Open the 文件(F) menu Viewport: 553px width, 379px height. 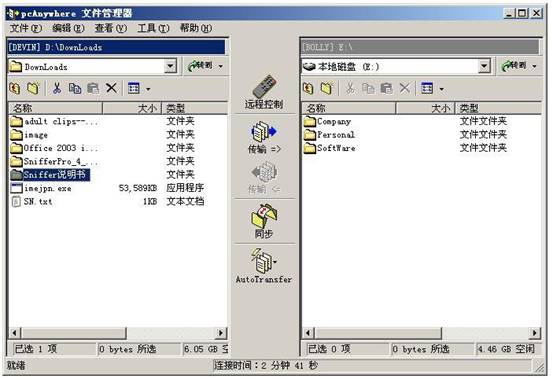pos(26,28)
